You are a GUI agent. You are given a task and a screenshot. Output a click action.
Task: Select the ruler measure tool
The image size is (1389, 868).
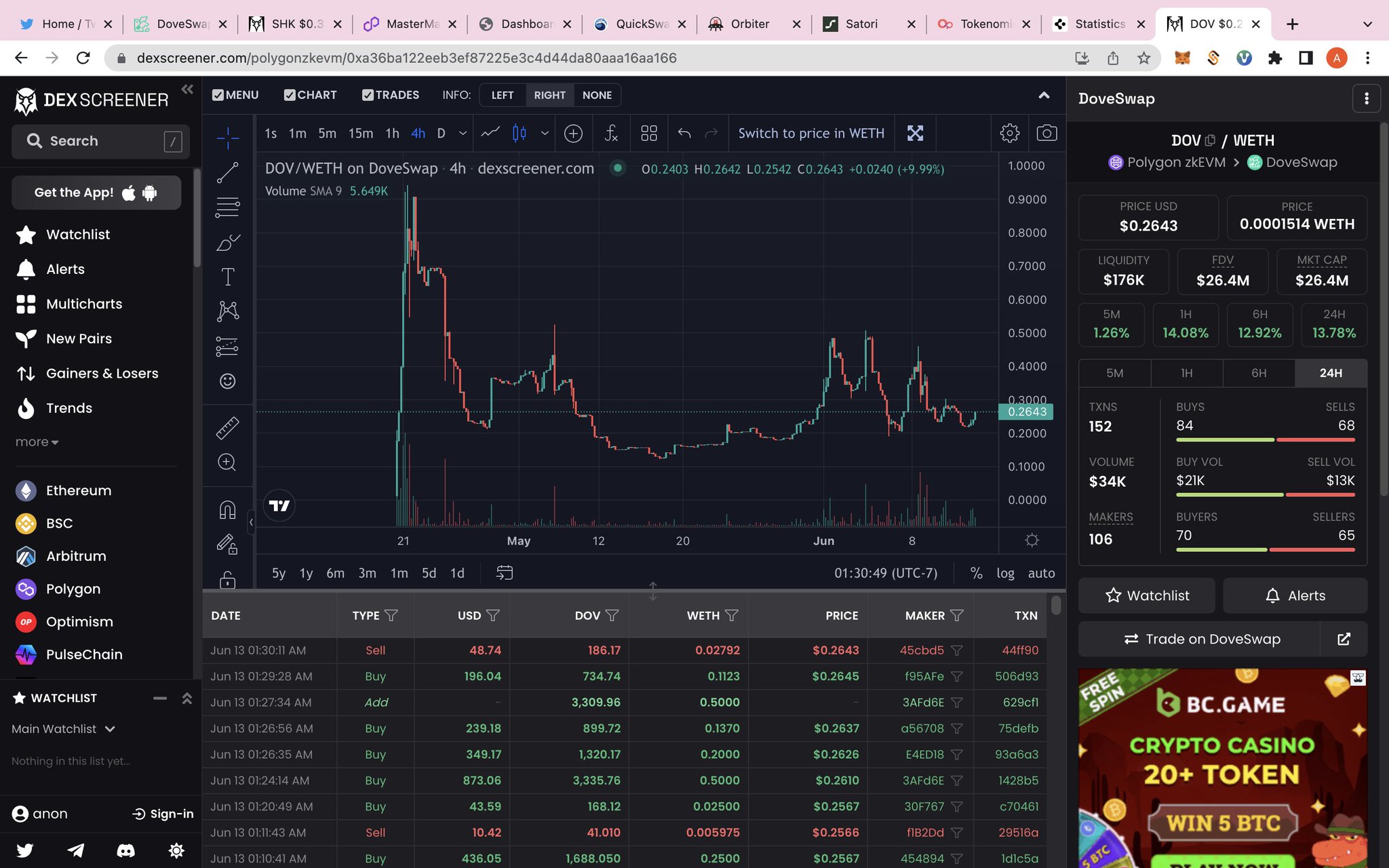pos(227,427)
